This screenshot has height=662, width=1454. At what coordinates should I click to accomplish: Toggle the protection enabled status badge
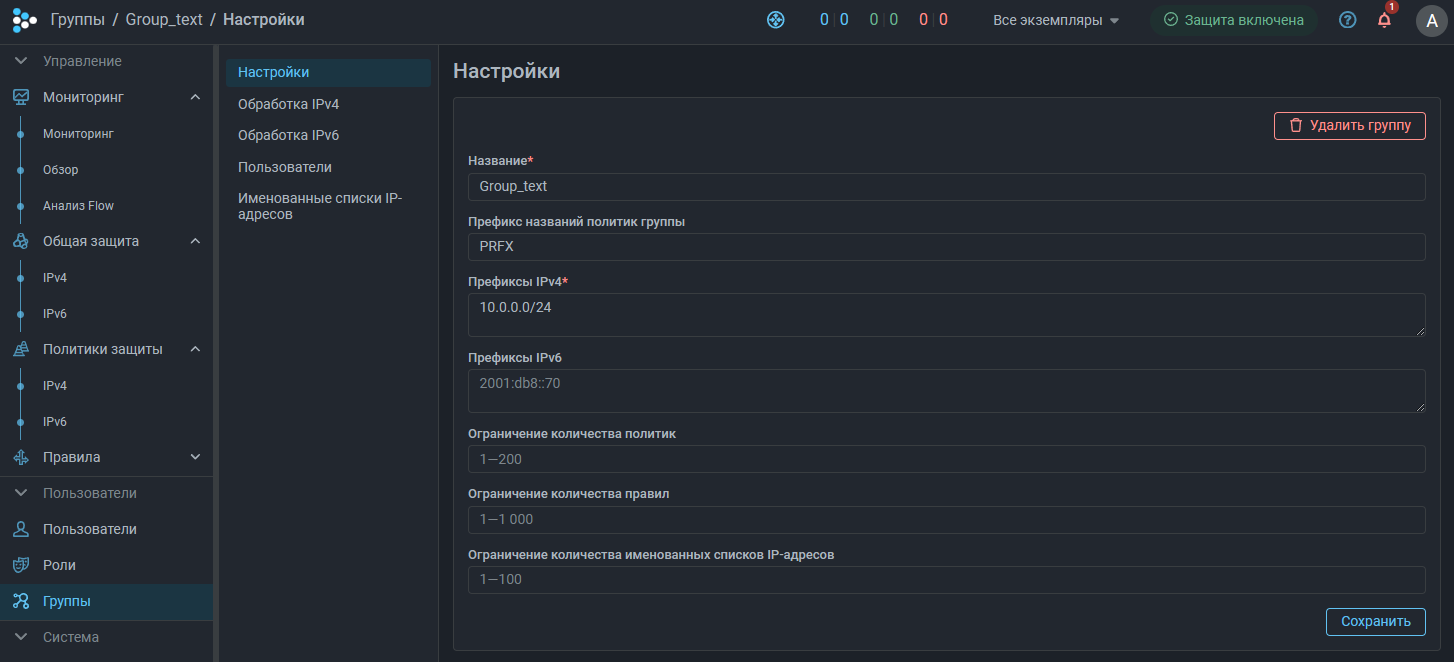[x=1233, y=20]
